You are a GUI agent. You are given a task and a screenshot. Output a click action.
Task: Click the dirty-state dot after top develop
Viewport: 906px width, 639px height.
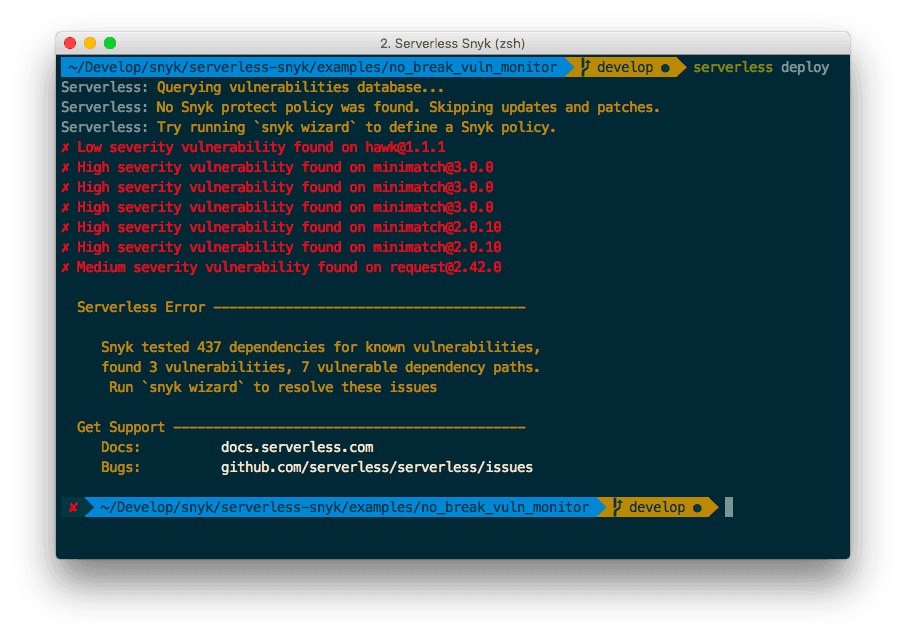(x=665, y=68)
